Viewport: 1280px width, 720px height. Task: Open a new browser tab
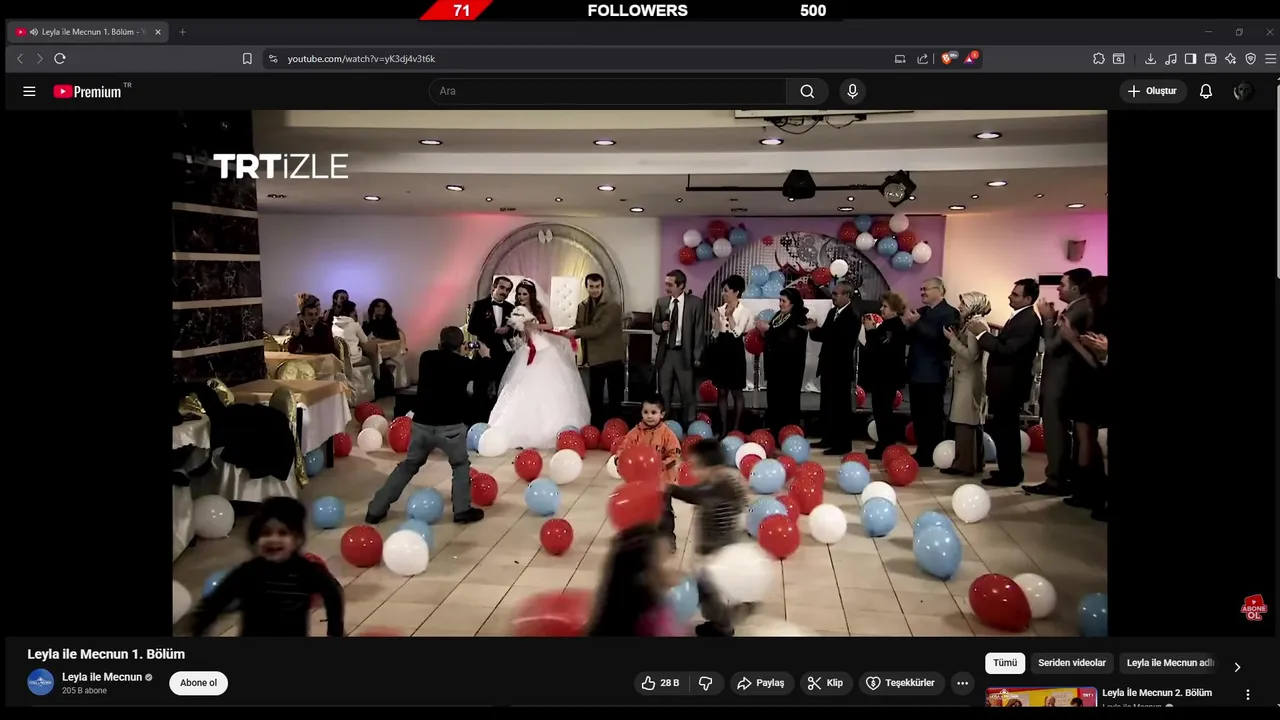click(x=182, y=32)
